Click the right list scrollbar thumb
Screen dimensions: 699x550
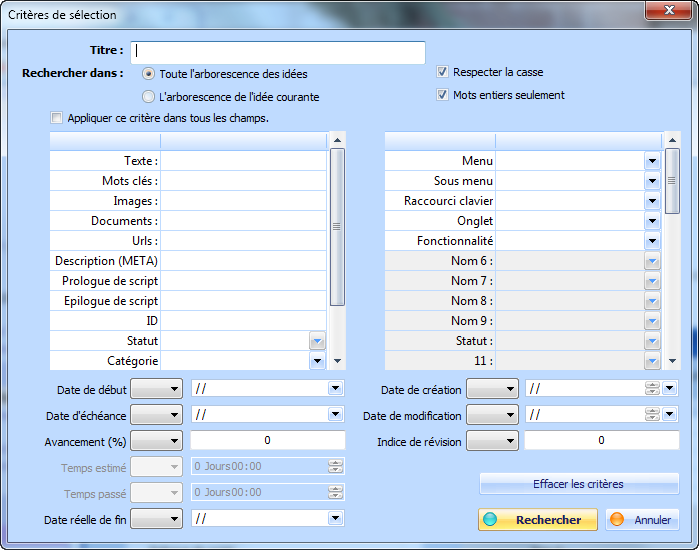pos(672,181)
